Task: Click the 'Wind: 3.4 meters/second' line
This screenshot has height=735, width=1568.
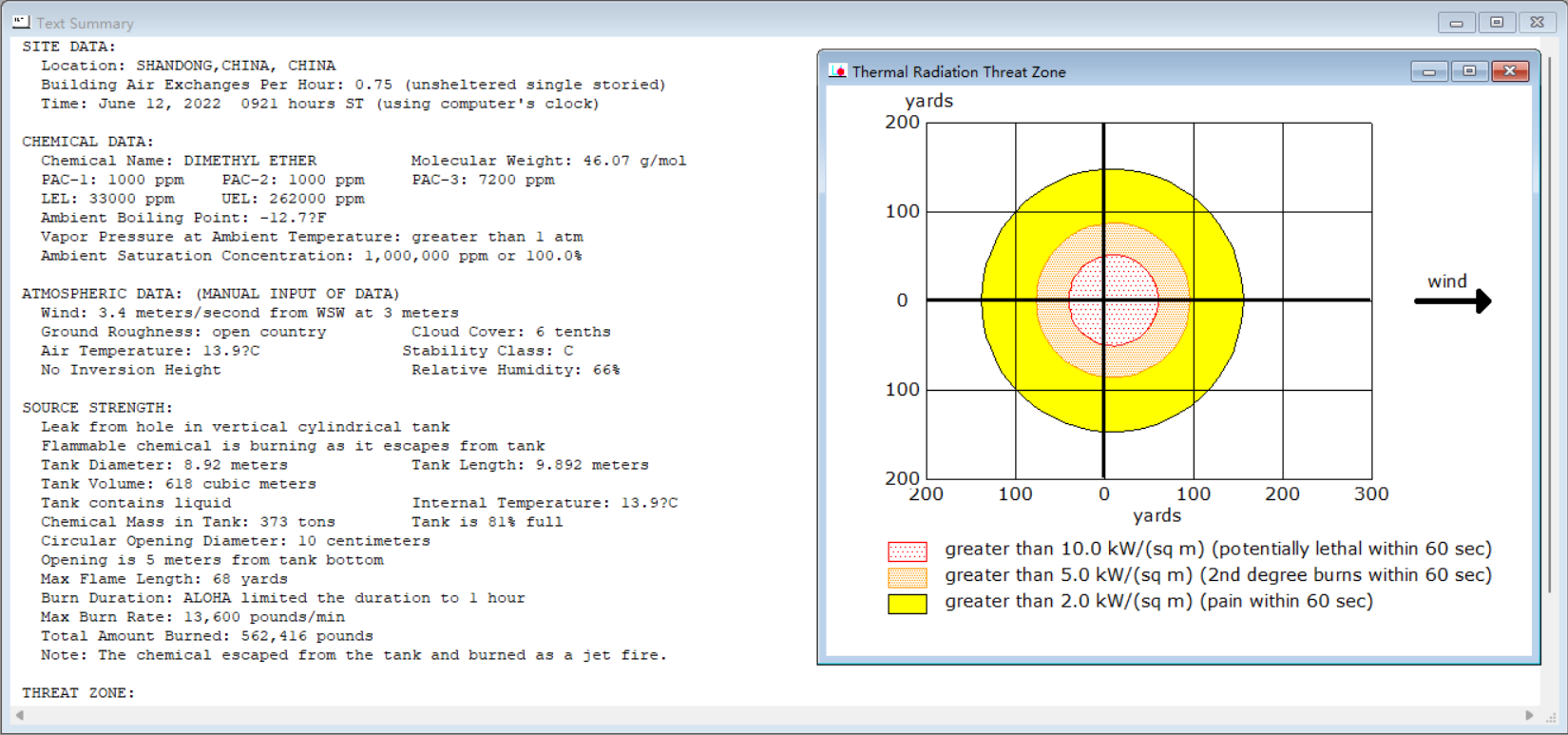Action: (x=250, y=313)
